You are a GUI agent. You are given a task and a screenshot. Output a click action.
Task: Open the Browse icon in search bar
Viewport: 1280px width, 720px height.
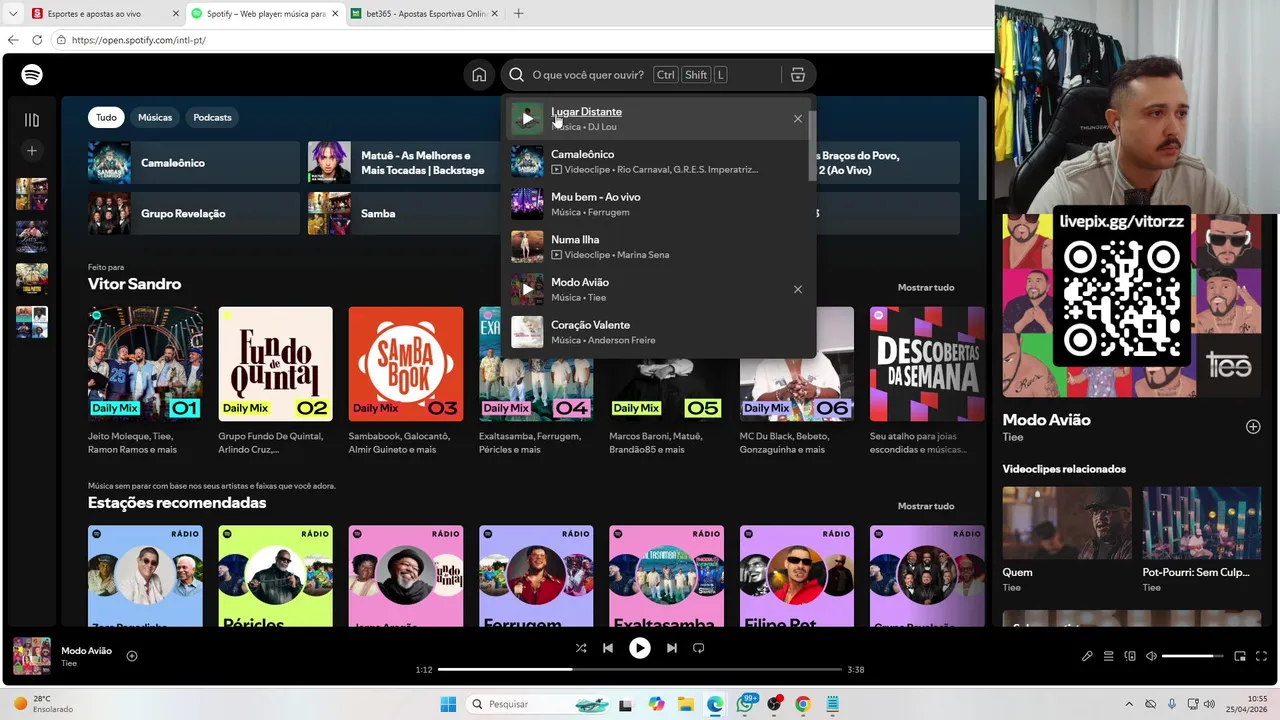(x=797, y=75)
